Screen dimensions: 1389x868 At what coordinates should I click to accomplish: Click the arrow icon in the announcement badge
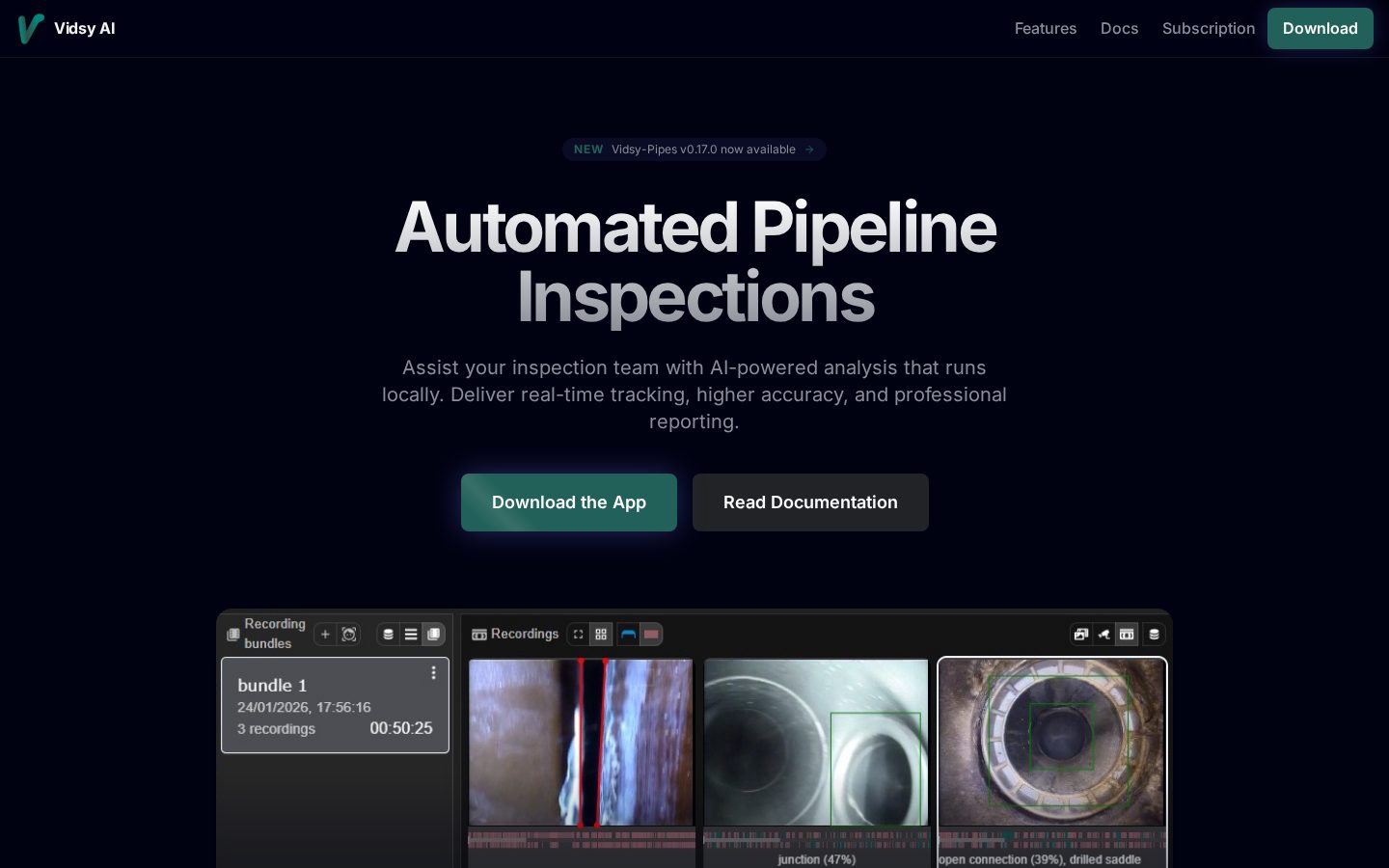tap(809, 149)
